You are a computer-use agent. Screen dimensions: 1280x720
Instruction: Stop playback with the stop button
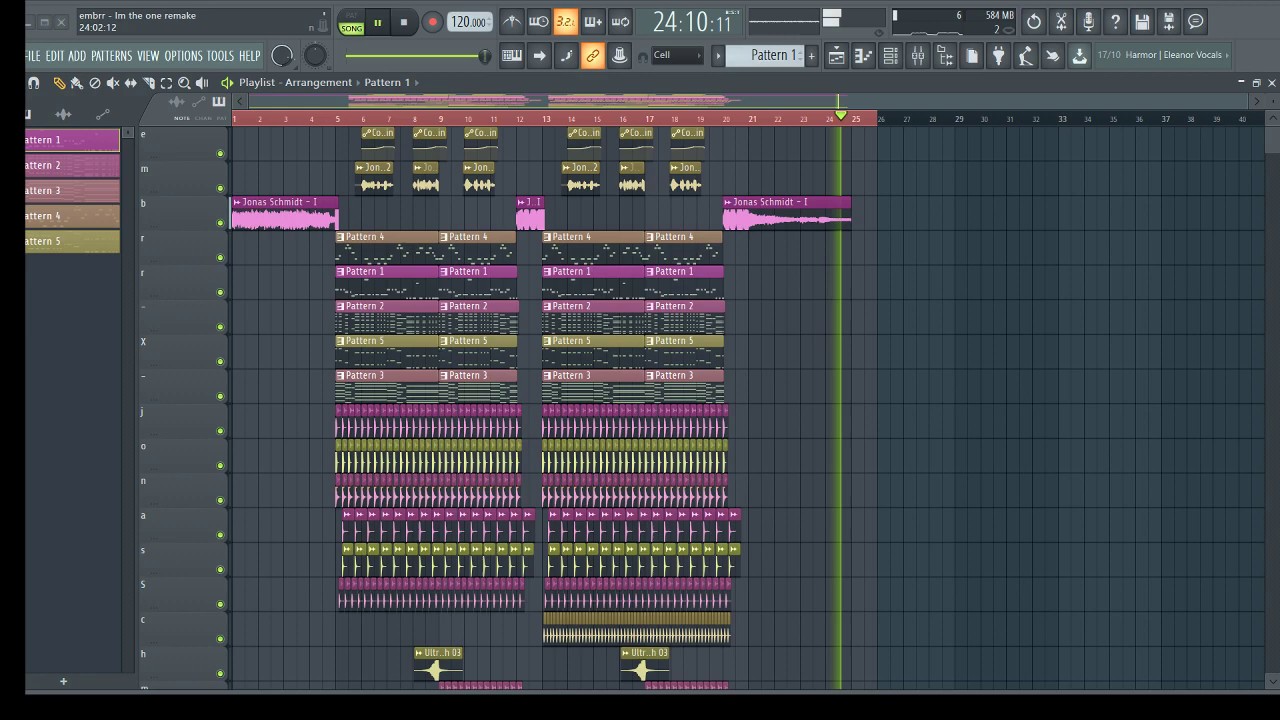[404, 22]
